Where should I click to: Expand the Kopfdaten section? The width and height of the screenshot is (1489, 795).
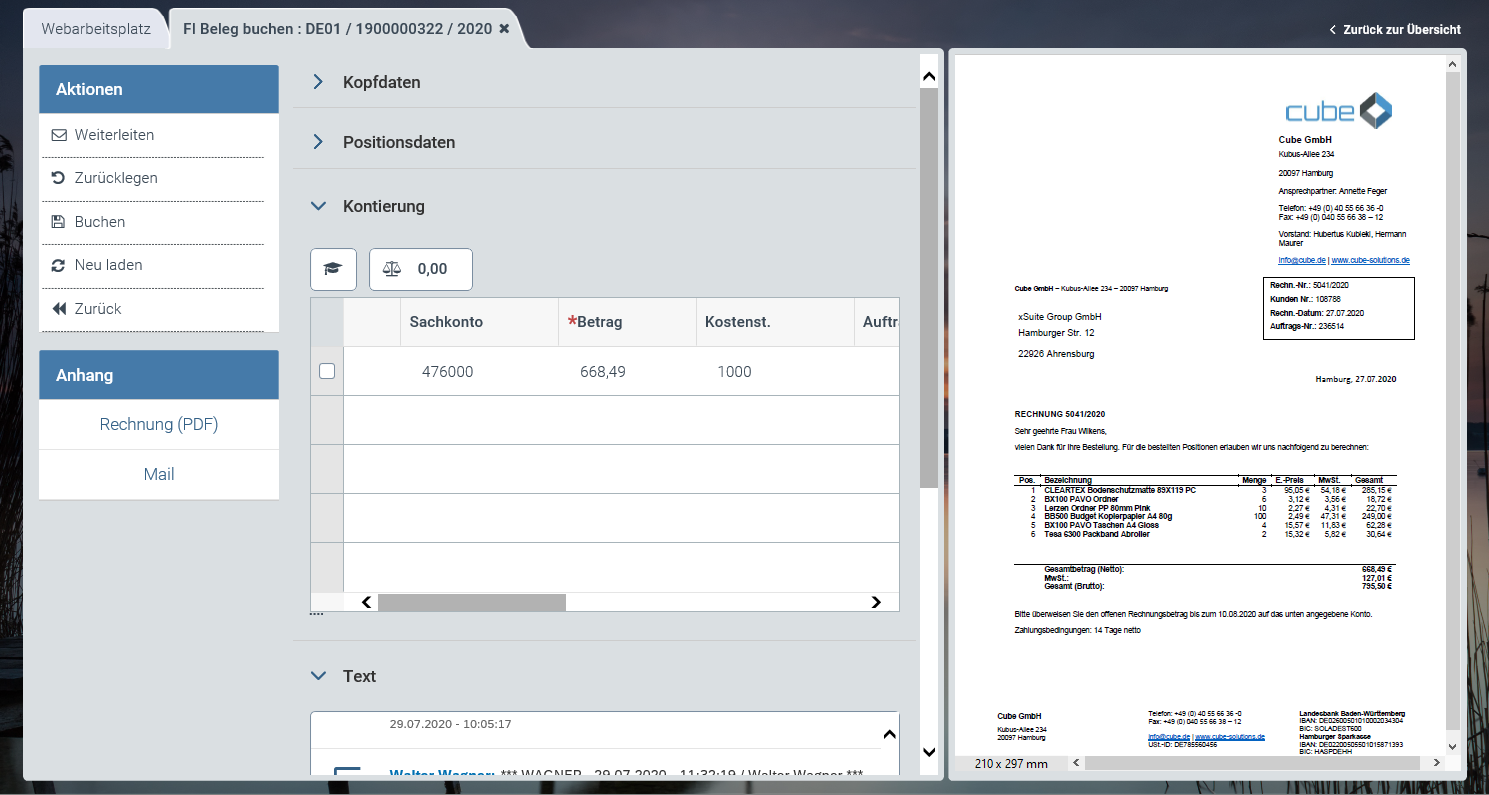tap(319, 82)
